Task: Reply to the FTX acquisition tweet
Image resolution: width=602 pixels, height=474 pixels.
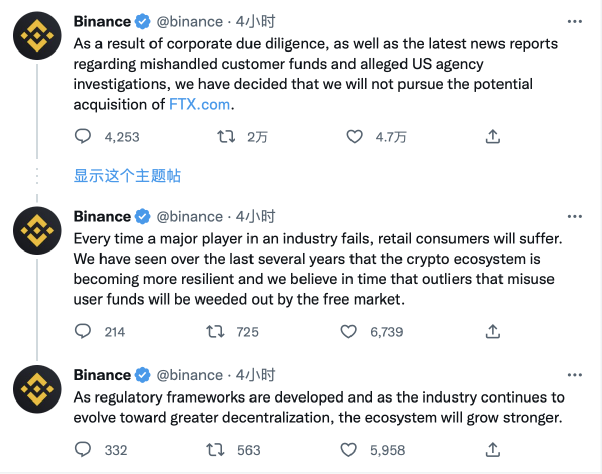Action: click(84, 136)
